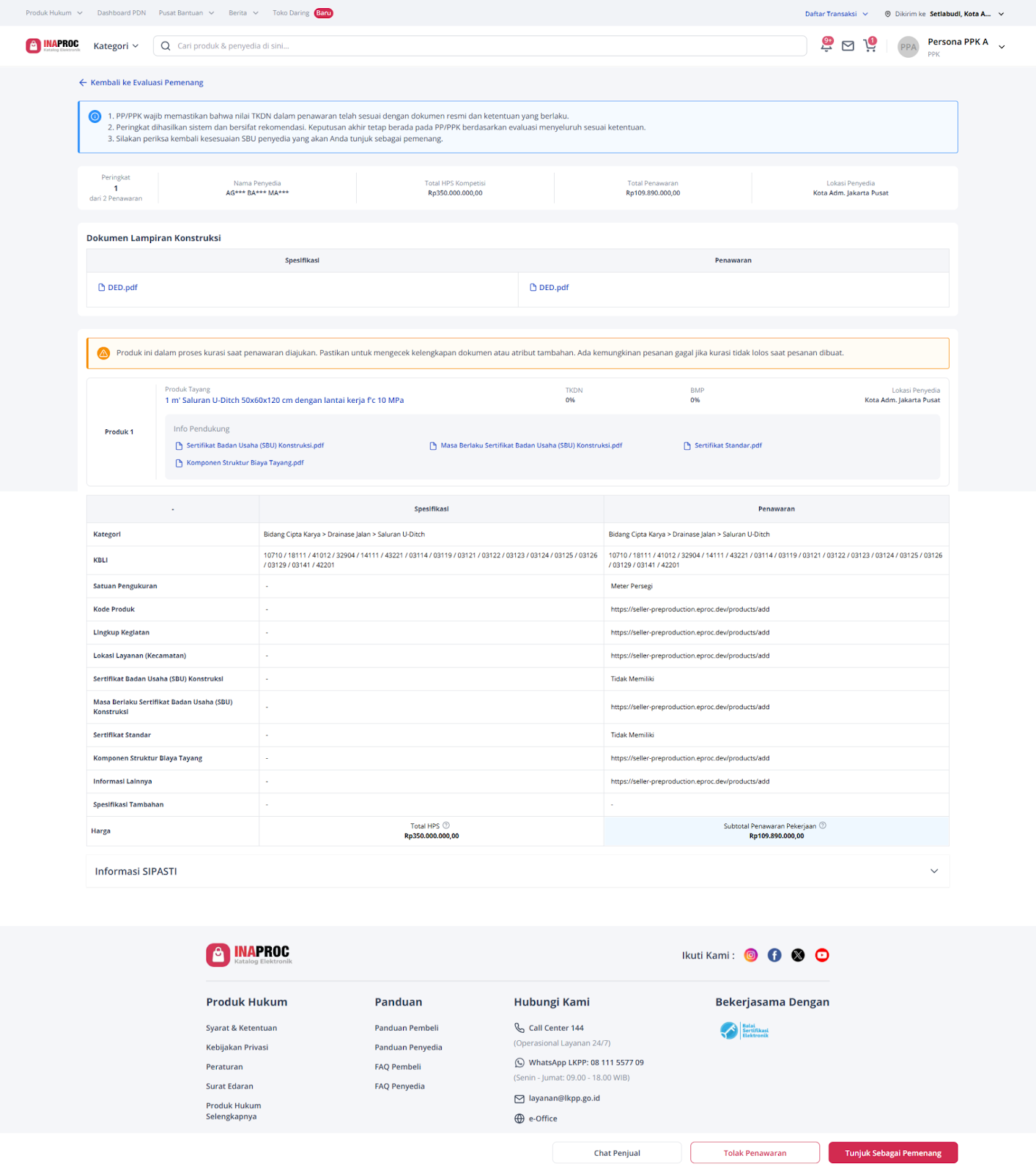Screen dimensions: 1036x1172
Task: Click "Rp109.890.000,00" Total Penawaran value
Action: coord(653,193)
